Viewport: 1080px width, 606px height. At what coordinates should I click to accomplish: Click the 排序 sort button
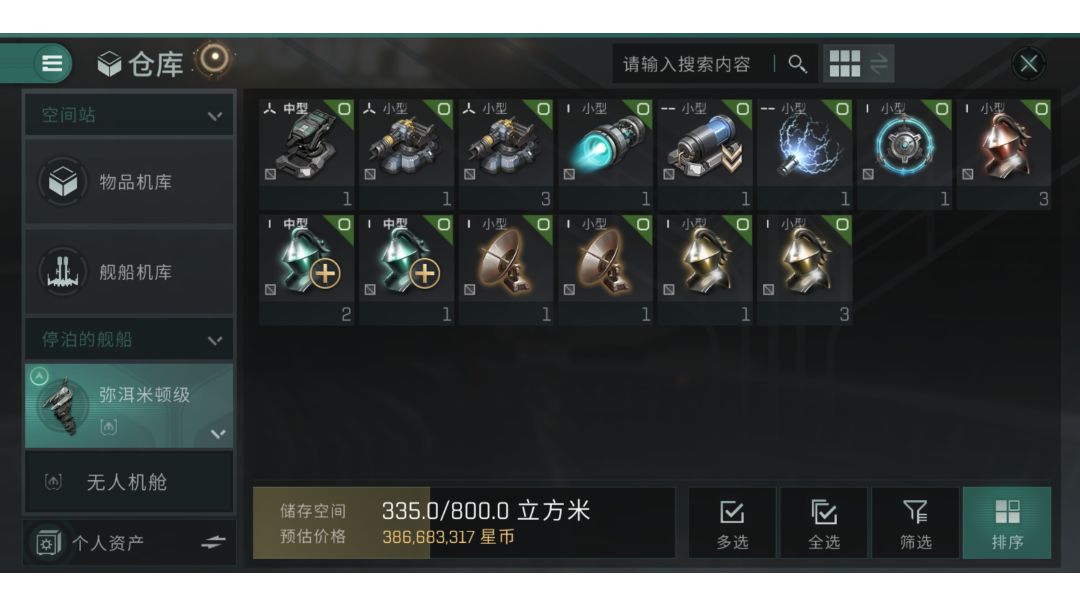tap(1007, 523)
